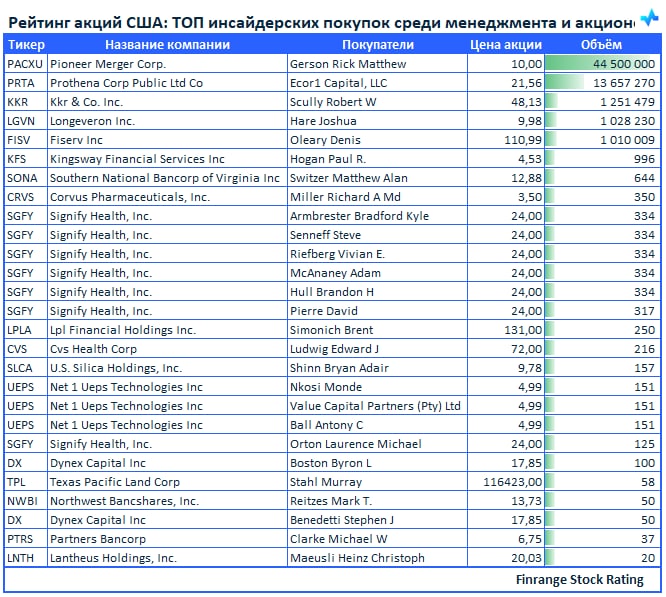666x597 pixels.
Task: Click buyer 'Armbrester Bradford Kyle'
Action: [359, 216]
